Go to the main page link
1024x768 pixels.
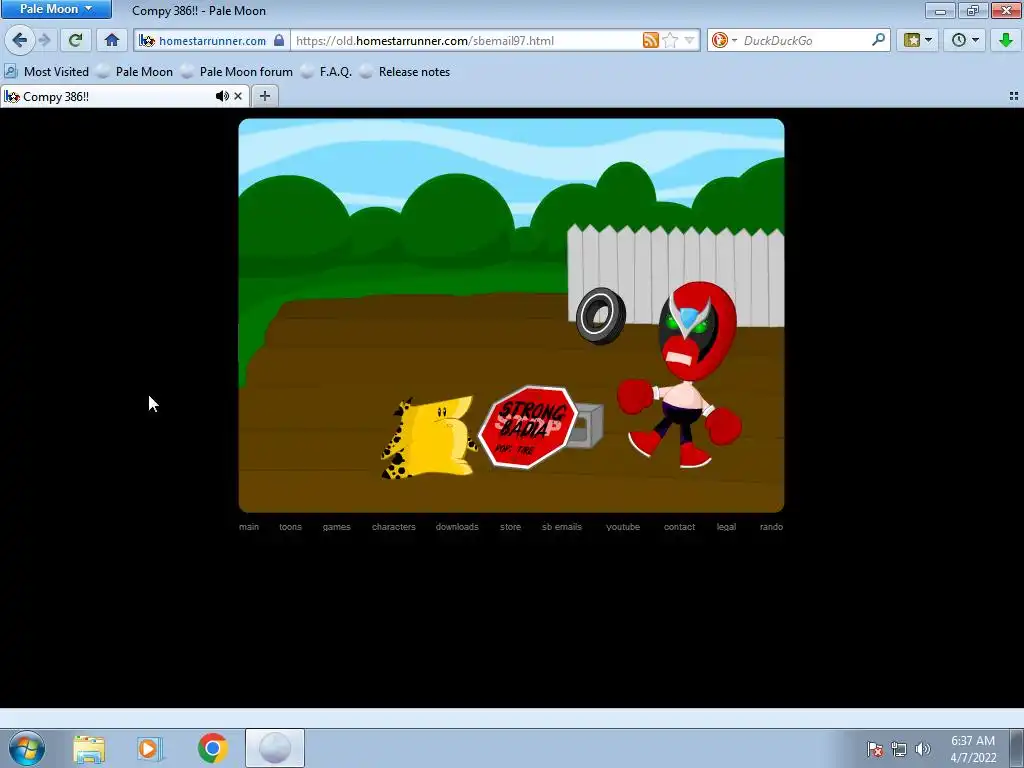coord(249,526)
